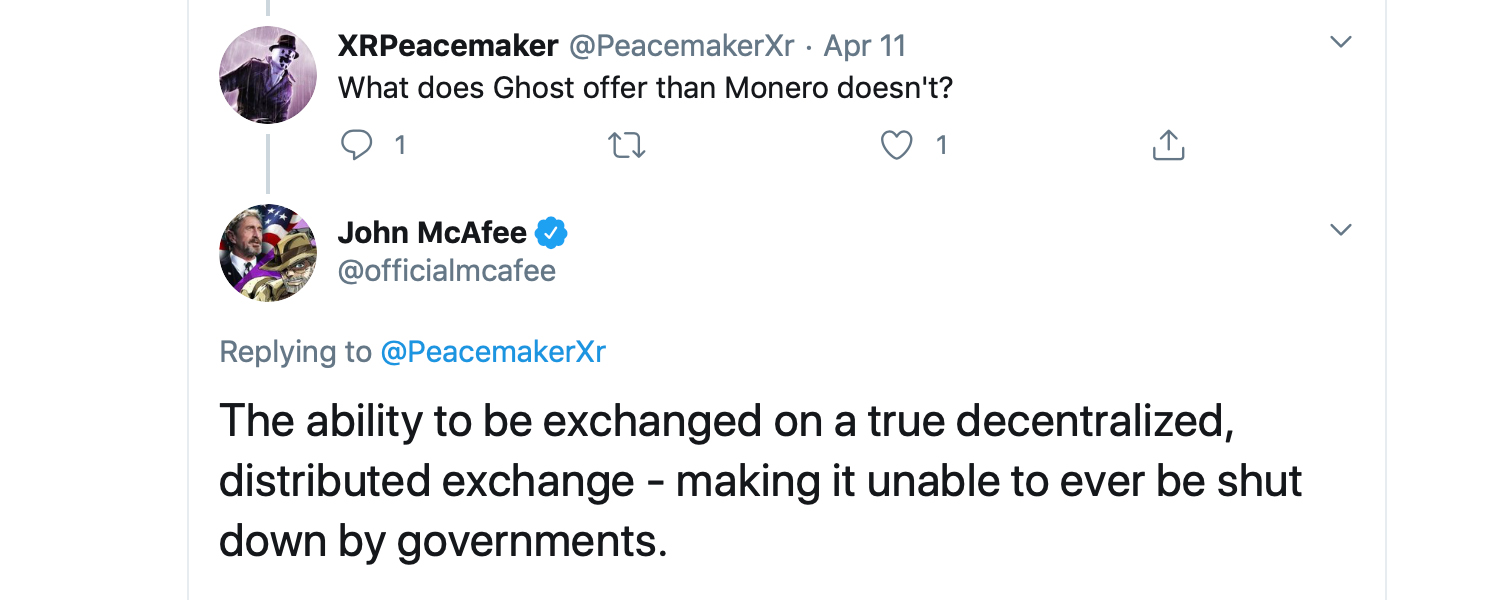1500x600 pixels.
Task: Open the chevron menu on John McAfee's tweet
Action: 1340,230
